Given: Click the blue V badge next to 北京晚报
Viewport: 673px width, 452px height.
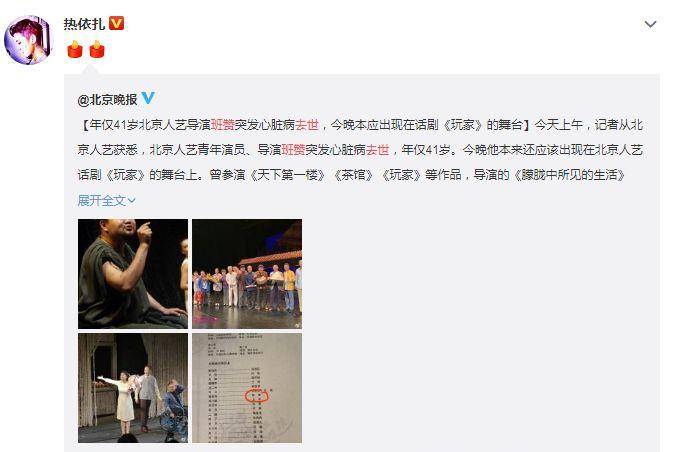Looking at the screenshot, I should 148,98.
